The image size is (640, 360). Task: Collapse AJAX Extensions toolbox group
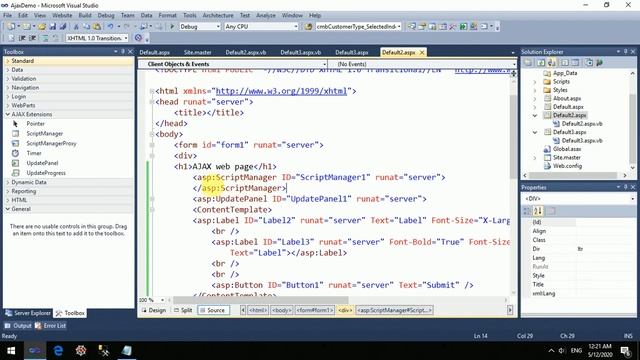[x=8, y=115]
